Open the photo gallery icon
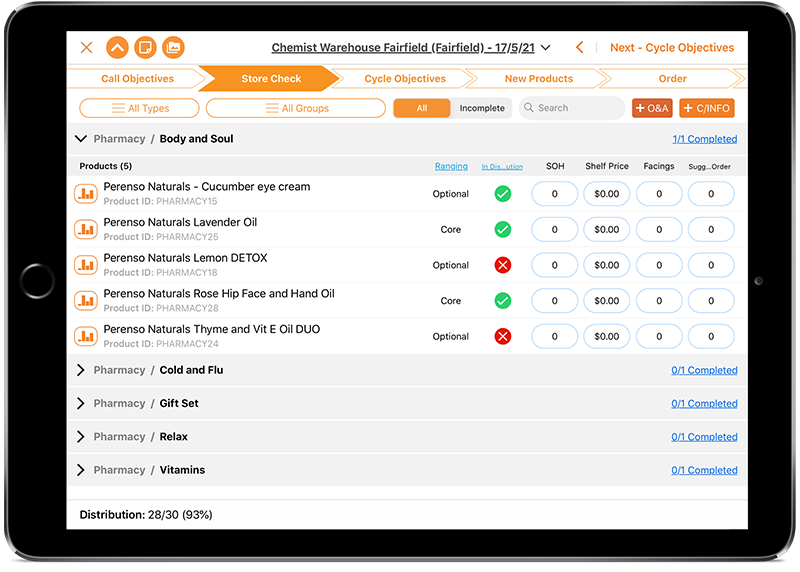The width and height of the screenshot is (800, 572). [173, 47]
